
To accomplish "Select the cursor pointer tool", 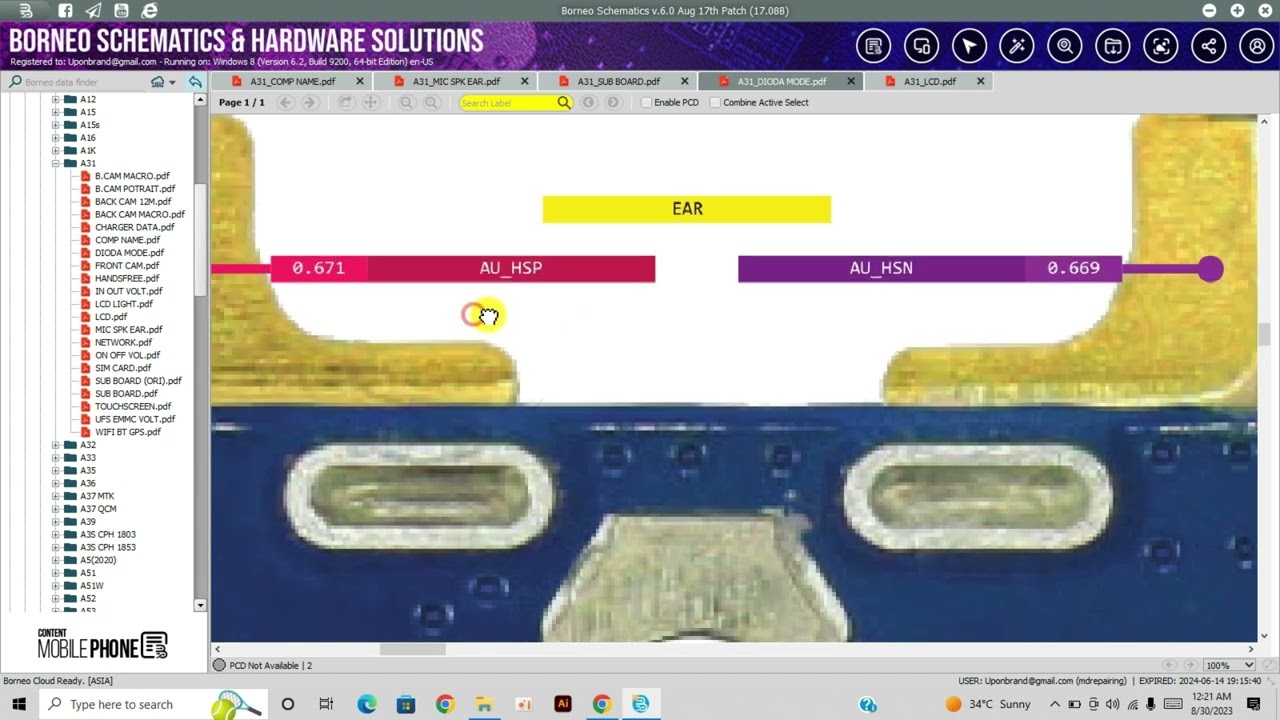I will (x=969, y=46).
